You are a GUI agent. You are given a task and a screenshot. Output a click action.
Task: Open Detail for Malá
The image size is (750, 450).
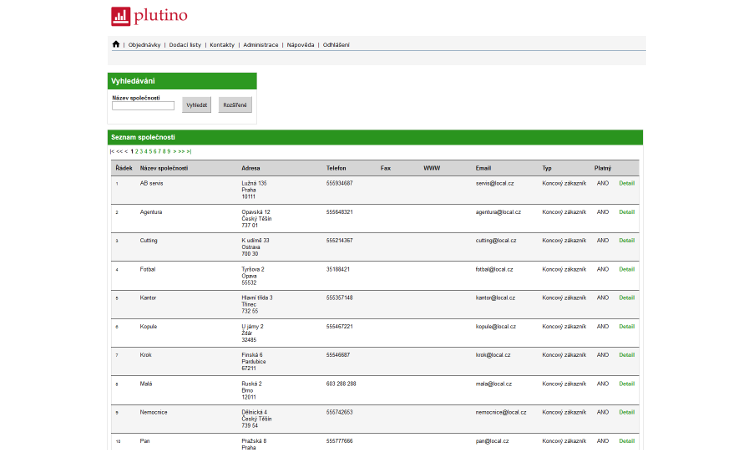pos(627,384)
